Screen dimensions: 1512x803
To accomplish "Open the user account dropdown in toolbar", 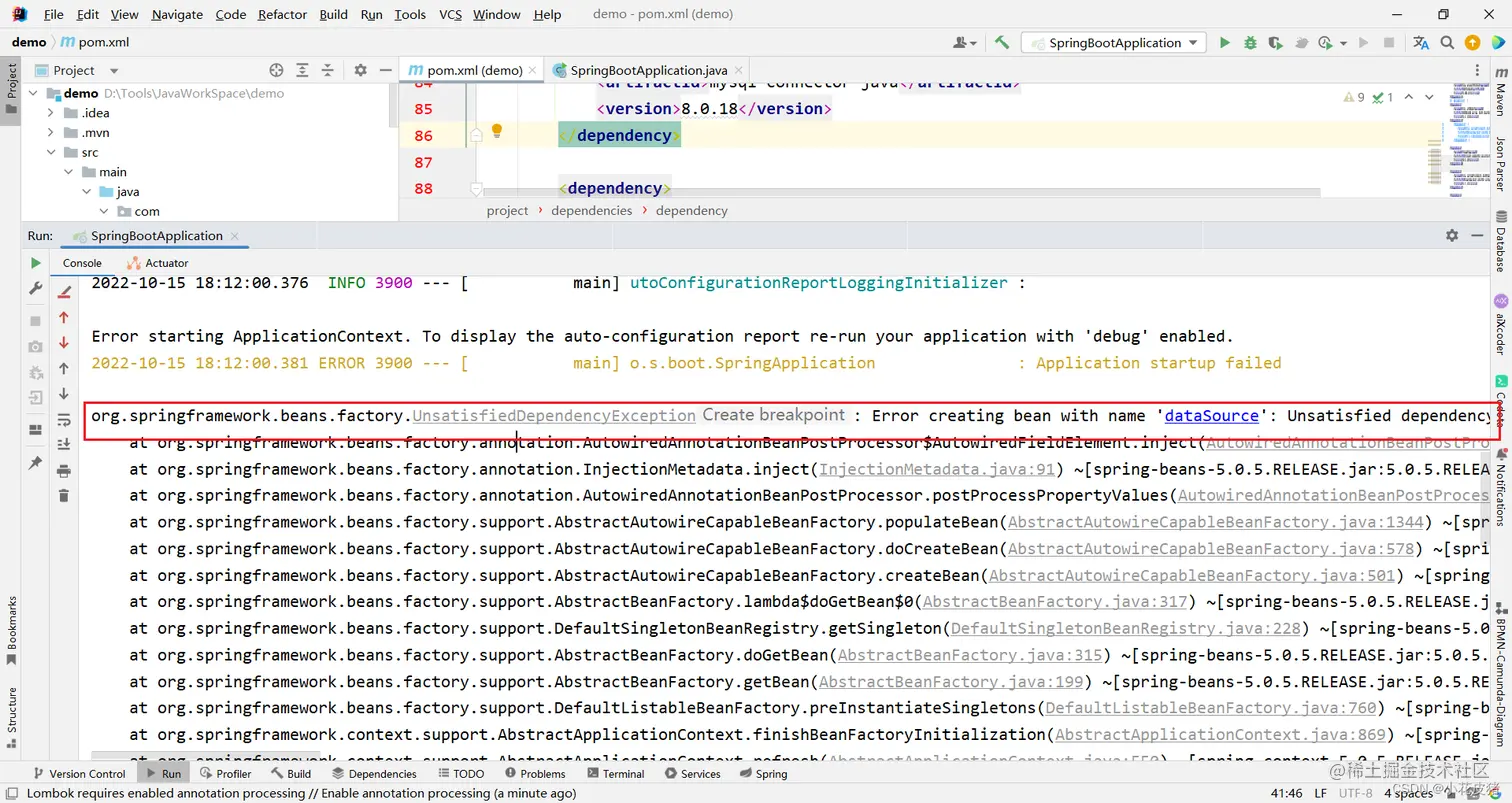I will (x=964, y=42).
